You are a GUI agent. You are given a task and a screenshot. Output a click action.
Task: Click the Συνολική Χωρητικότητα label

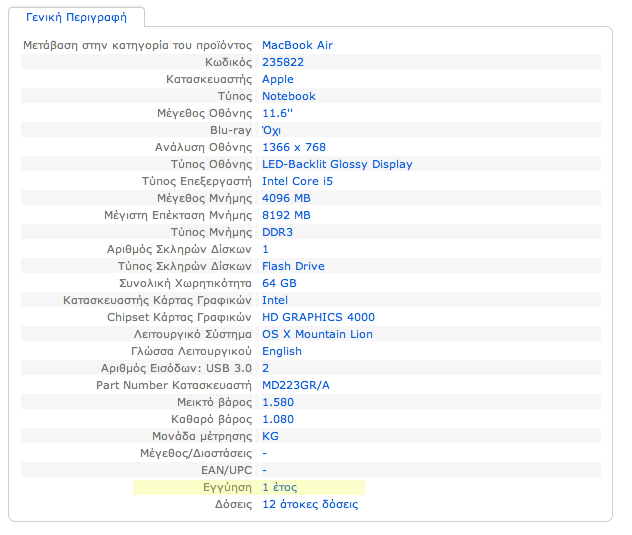tap(185, 283)
